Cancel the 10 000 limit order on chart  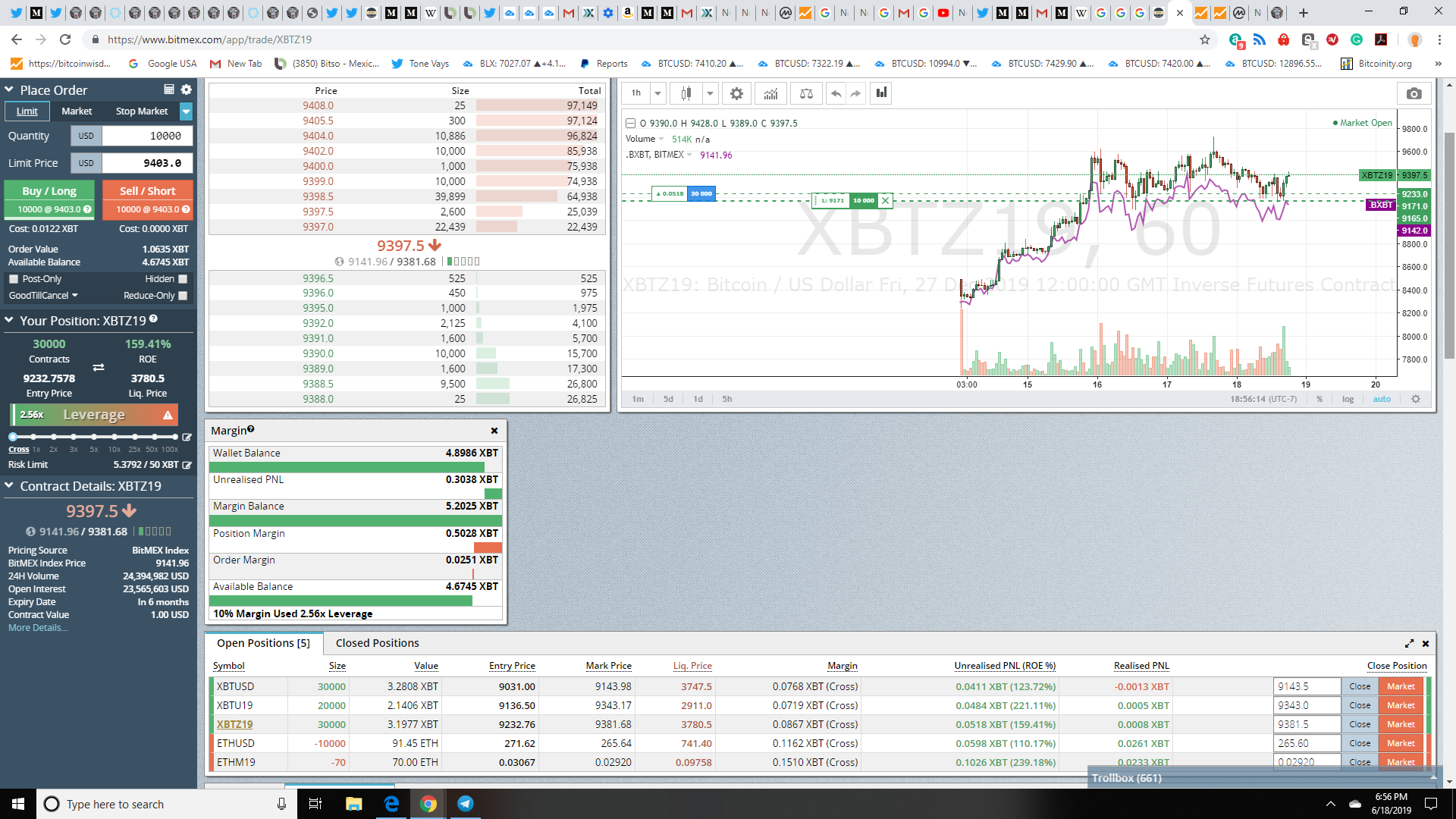coord(885,200)
